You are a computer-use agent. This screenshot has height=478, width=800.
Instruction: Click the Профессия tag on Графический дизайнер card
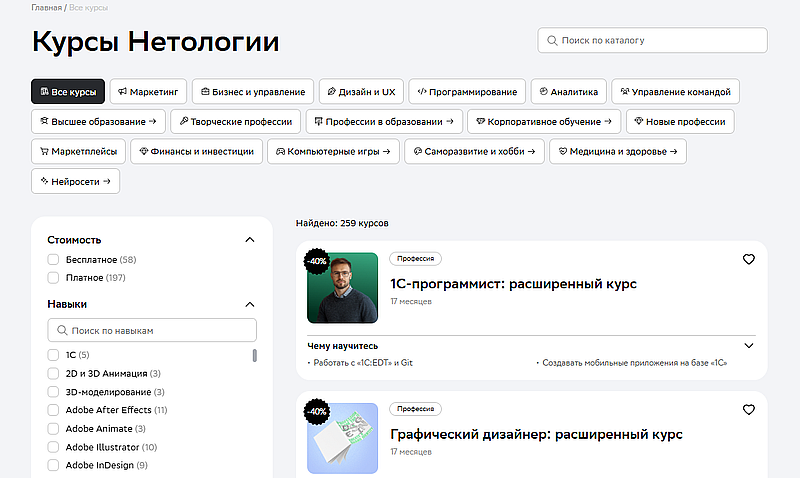pos(415,409)
